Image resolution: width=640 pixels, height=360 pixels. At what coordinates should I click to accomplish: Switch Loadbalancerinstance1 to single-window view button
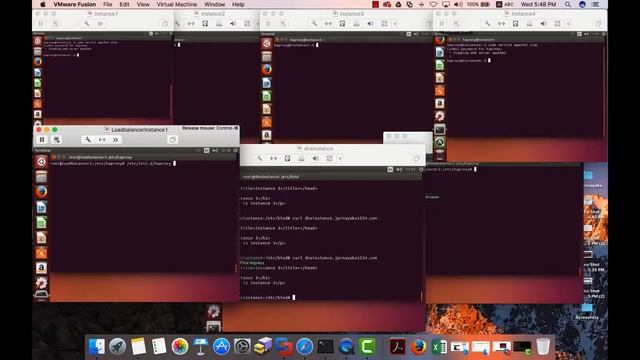click(172, 140)
